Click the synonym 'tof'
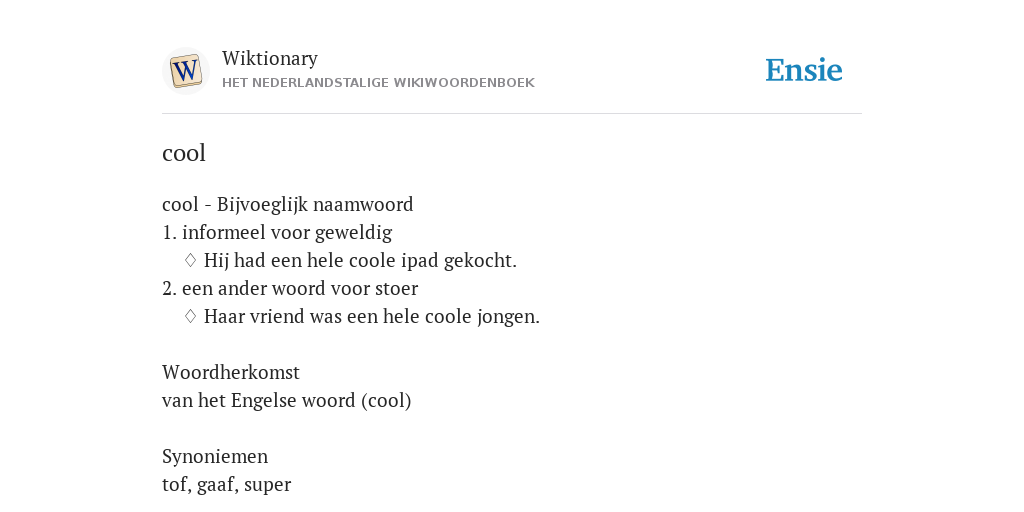This screenshot has width=1024, height=512. coord(174,485)
